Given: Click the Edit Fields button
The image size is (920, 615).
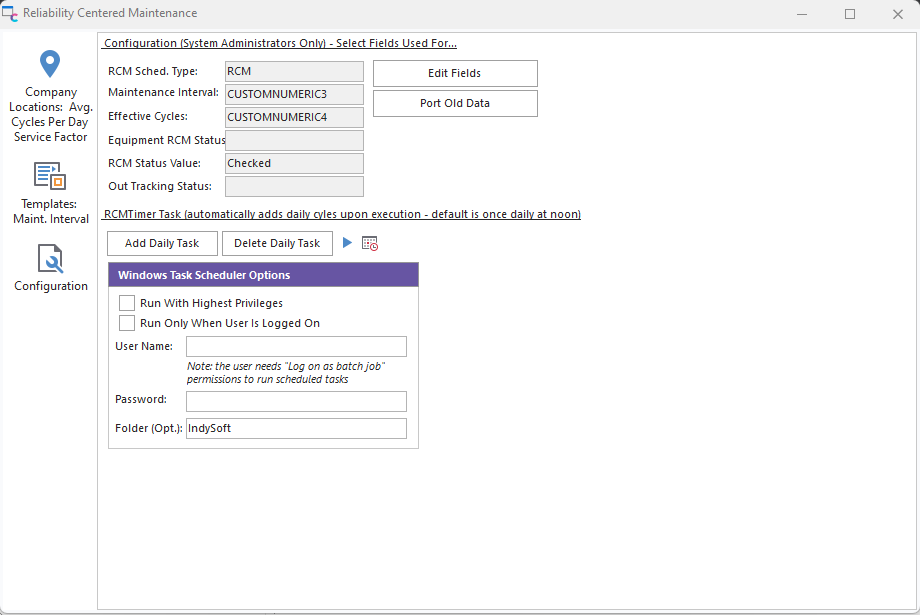Looking at the screenshot, I should 455,73.
